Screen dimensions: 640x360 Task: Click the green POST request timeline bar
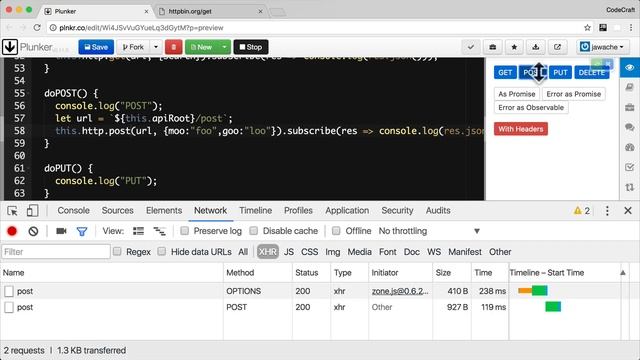pyautogui.click(x=553, y=307)
